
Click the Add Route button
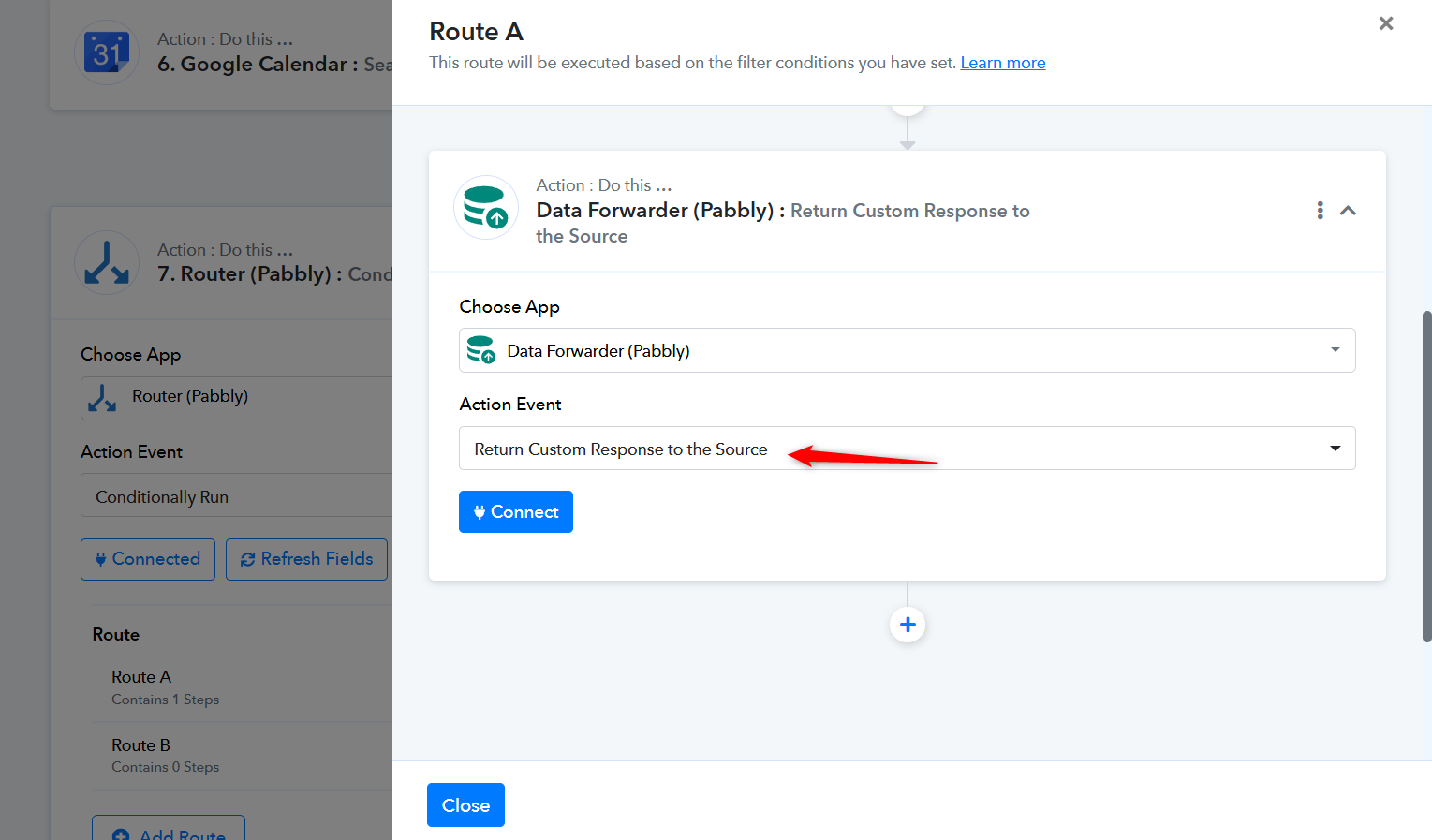[x=169, y=828]
